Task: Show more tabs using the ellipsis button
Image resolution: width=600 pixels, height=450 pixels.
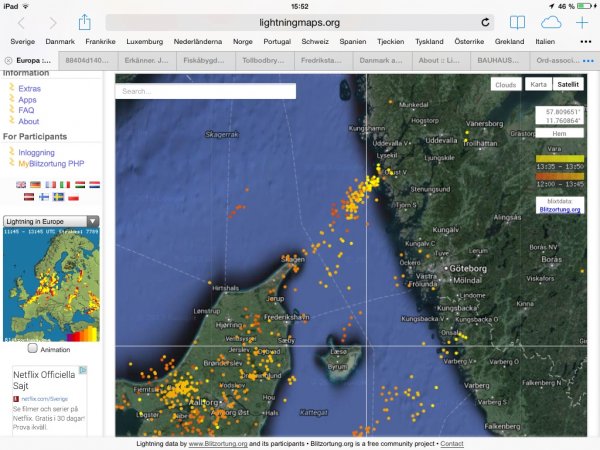Action: (x=588, y=61)
